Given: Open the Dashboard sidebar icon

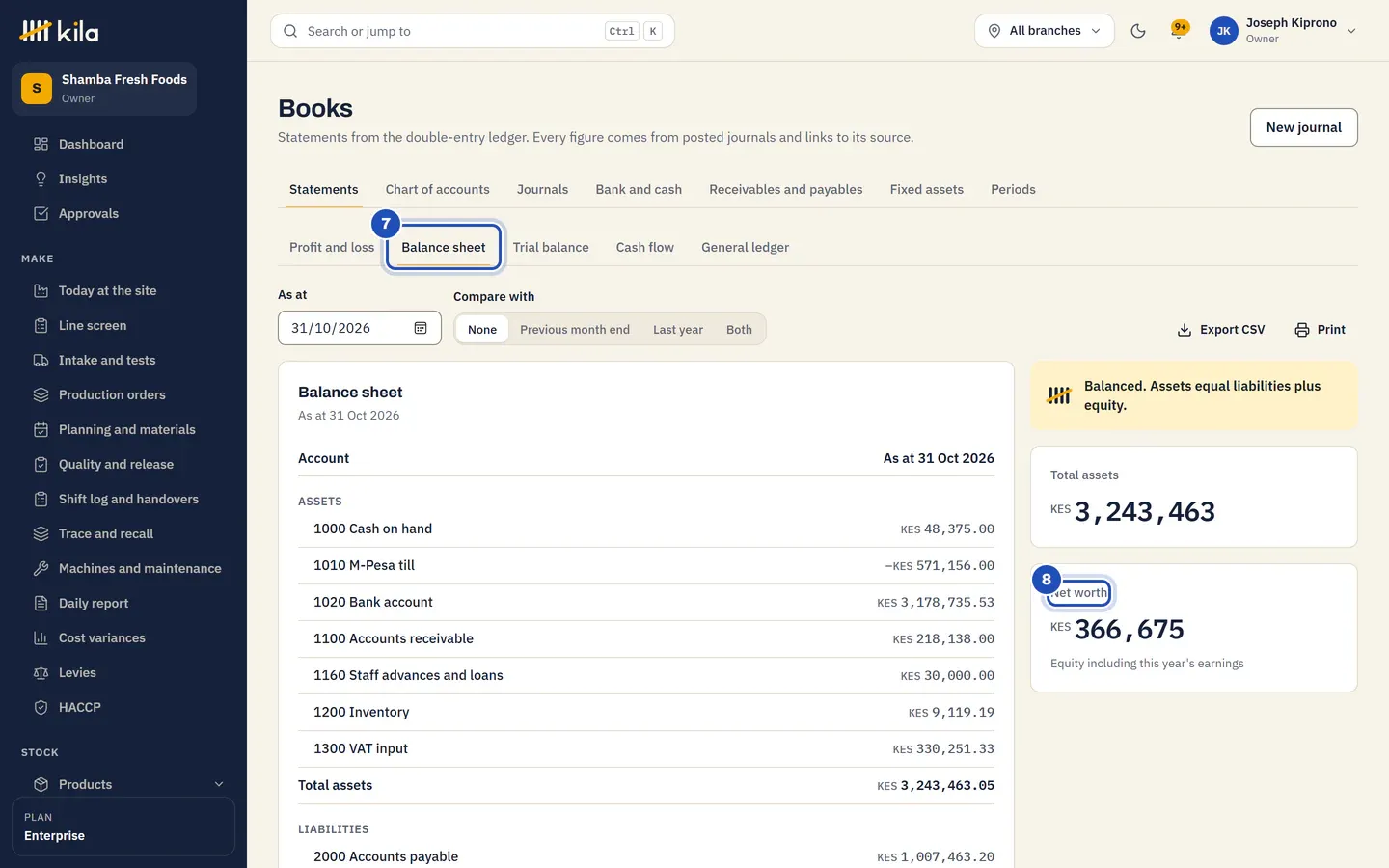Looking at the screenshot, I should tap(41, 145).
